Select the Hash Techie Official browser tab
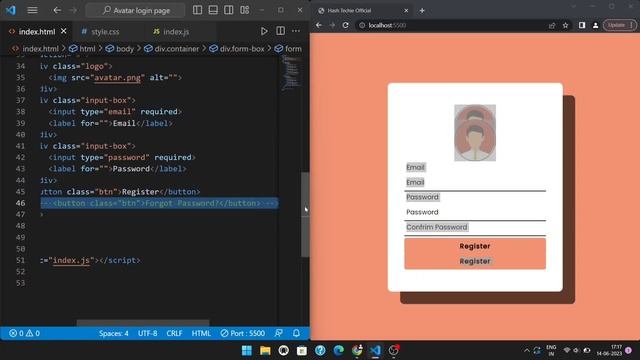 coord(363,11)
